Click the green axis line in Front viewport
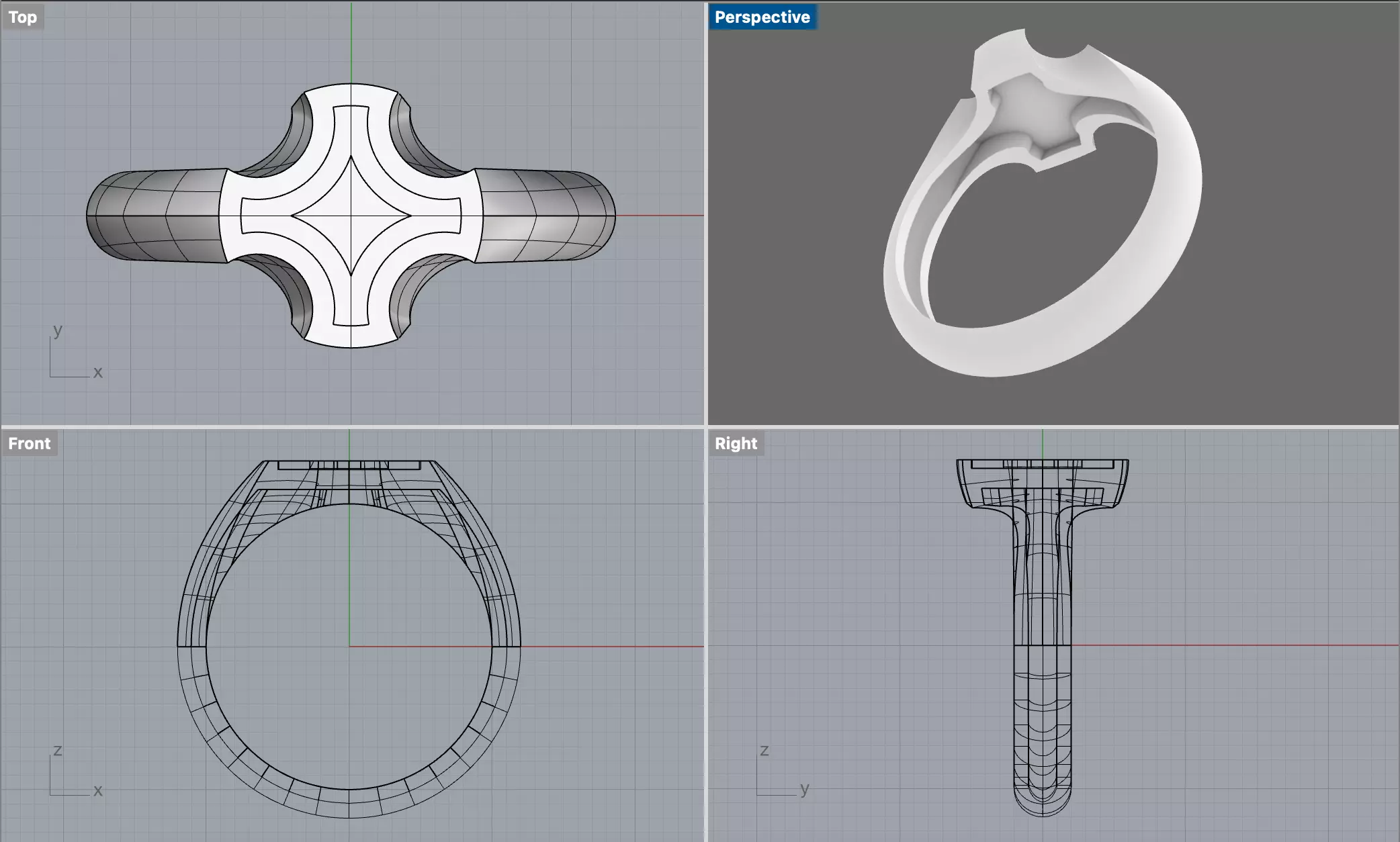The width and height of the screenshot is (1400, 842). (349, 577)
